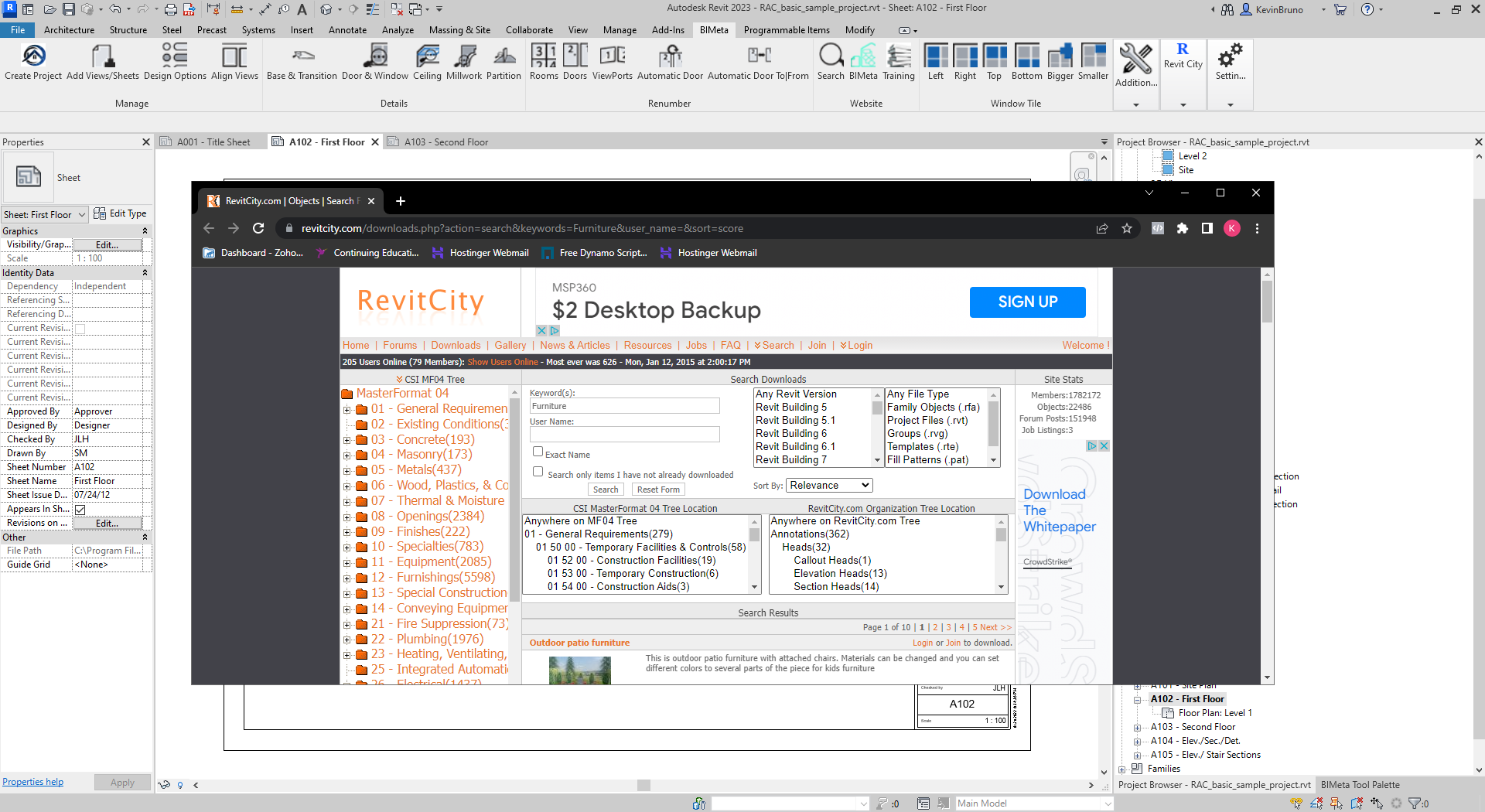The image size is (1485, 812).
Task: Toggle the Current Revision Issued checkbox
Action: click(80, 329)
